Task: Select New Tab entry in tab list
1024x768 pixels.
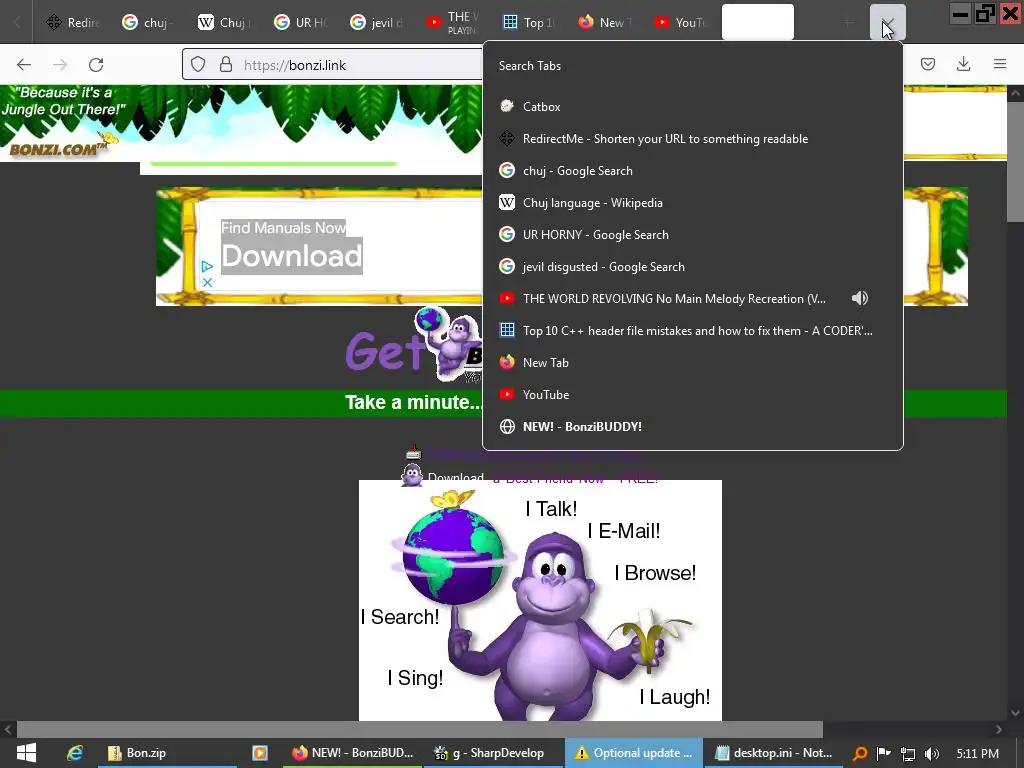Action: (692, 362)
